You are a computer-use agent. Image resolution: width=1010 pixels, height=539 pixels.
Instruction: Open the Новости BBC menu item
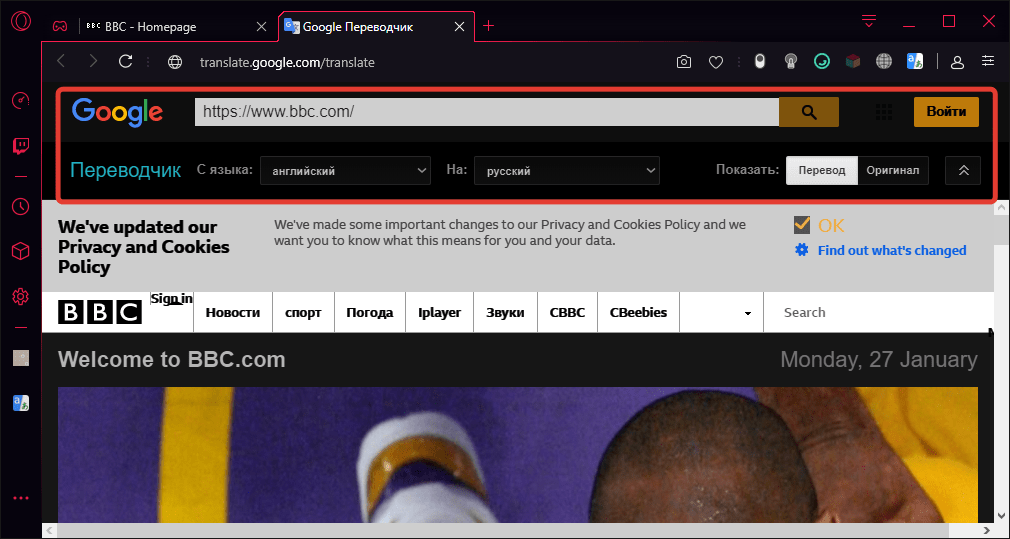233,312
